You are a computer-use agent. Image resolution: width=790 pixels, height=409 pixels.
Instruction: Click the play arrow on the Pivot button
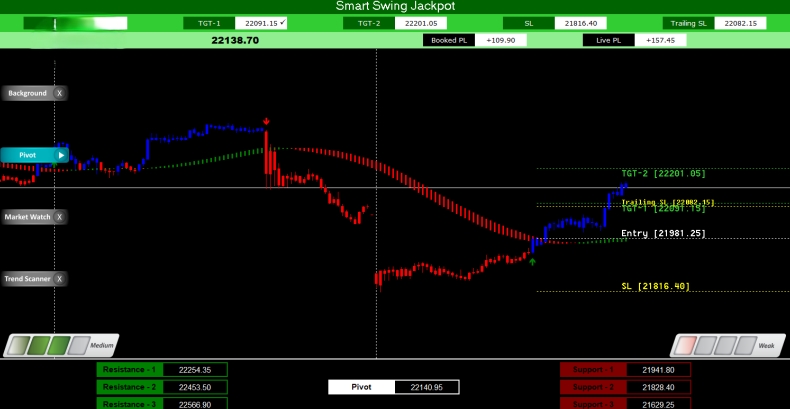tap(61, 155)
